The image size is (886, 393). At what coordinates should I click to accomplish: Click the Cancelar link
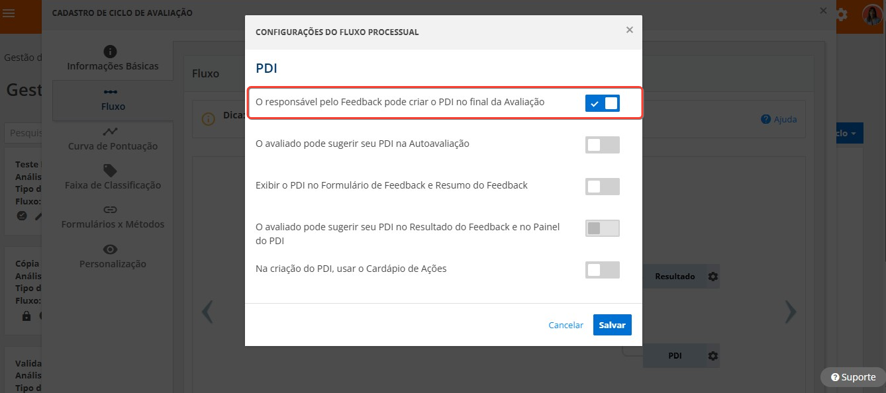(566, 325)
